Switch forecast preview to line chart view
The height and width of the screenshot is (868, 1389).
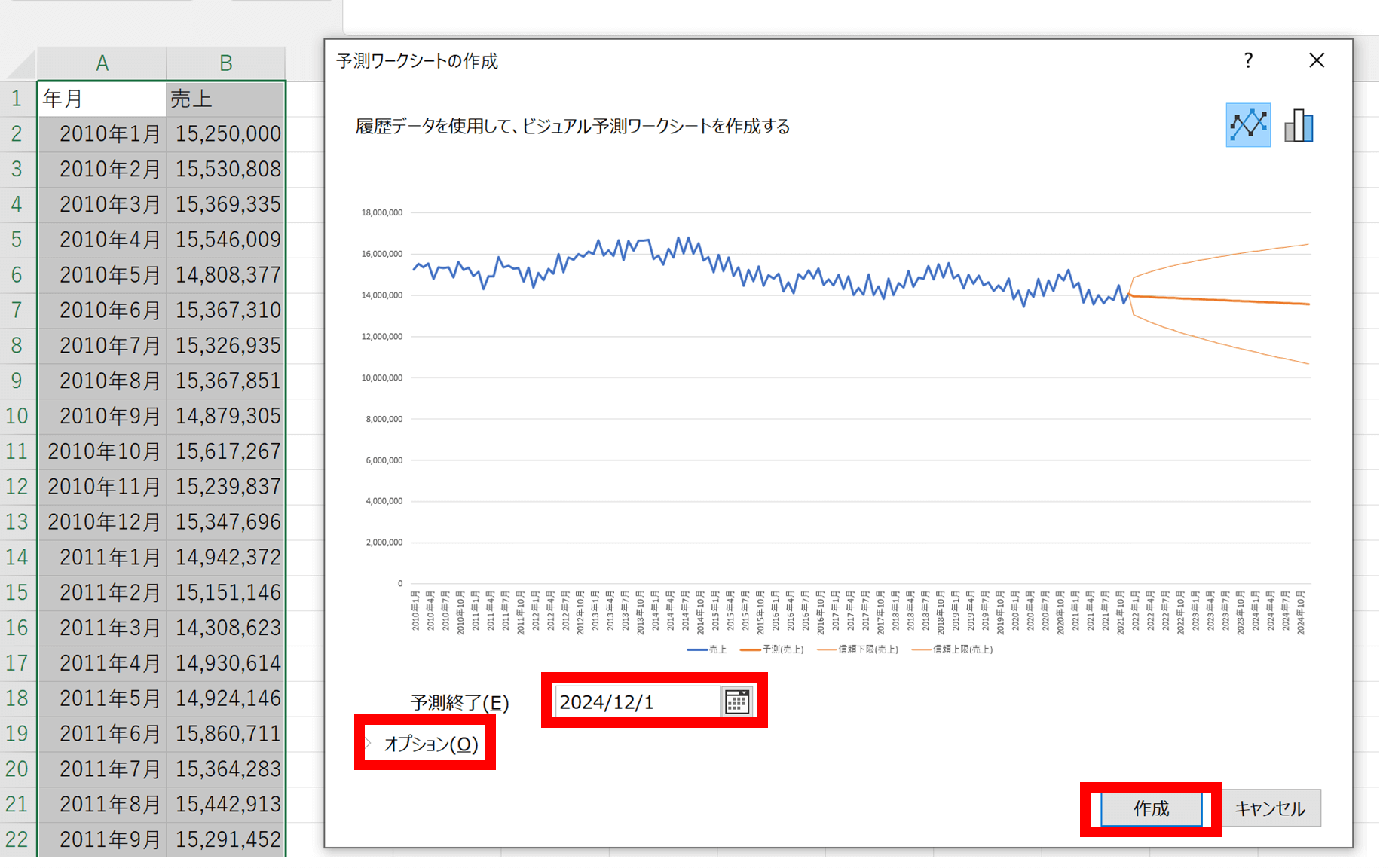(1250, 124)
